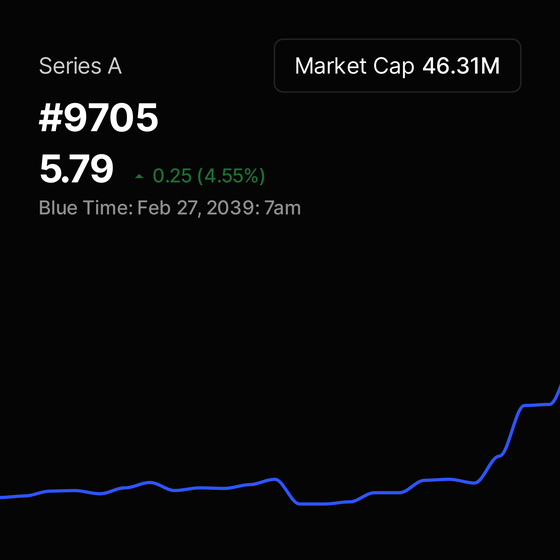Open the Market Cap 46.31M button
Viewport: 560px width, 560px height.
(x=397, y=66)
